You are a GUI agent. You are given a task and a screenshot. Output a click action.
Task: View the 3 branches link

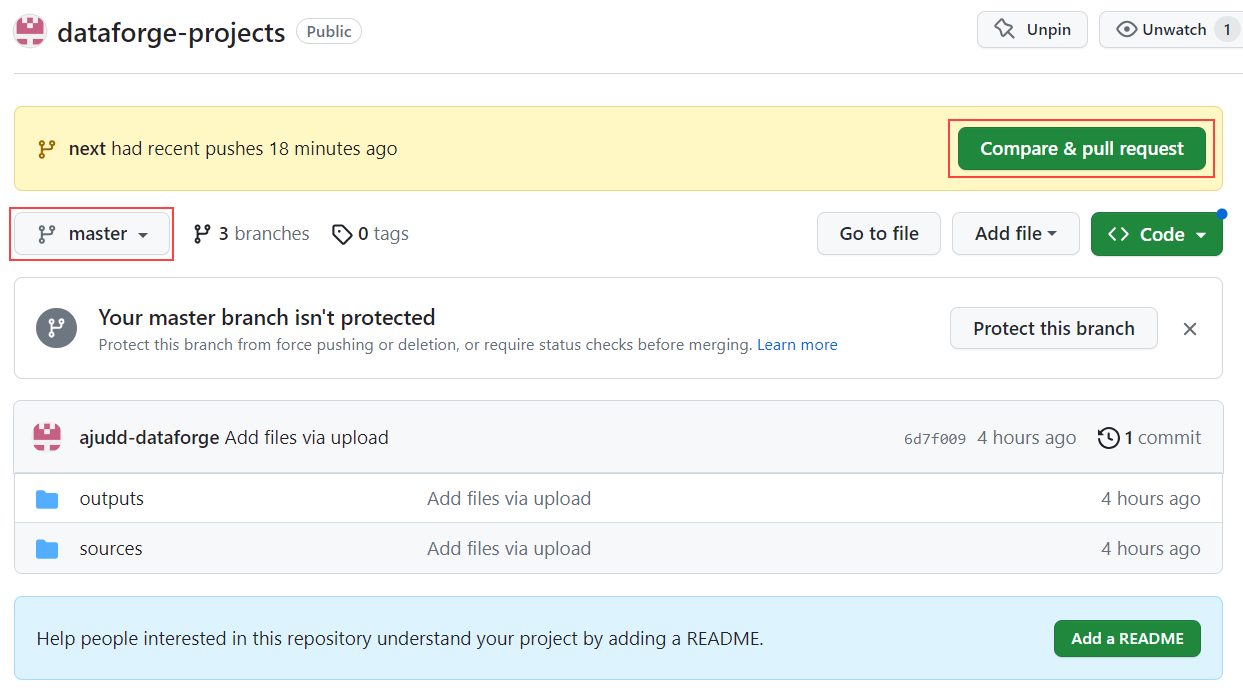tap(251, 234)
